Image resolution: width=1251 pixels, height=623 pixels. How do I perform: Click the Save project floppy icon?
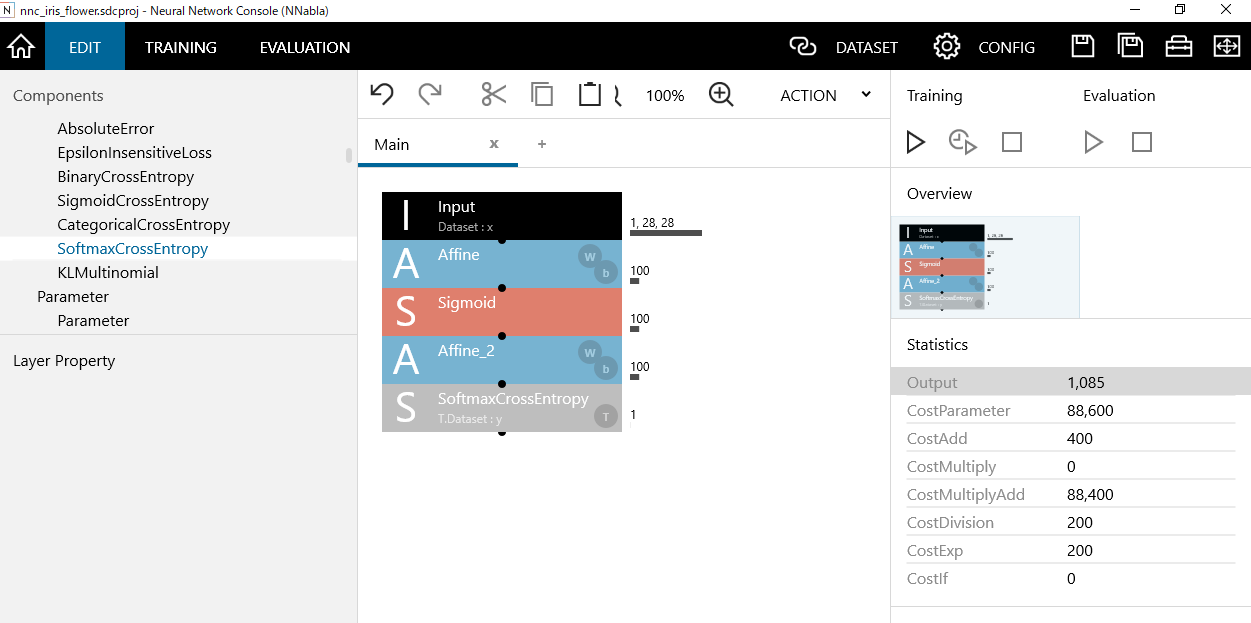(1082, 47)
